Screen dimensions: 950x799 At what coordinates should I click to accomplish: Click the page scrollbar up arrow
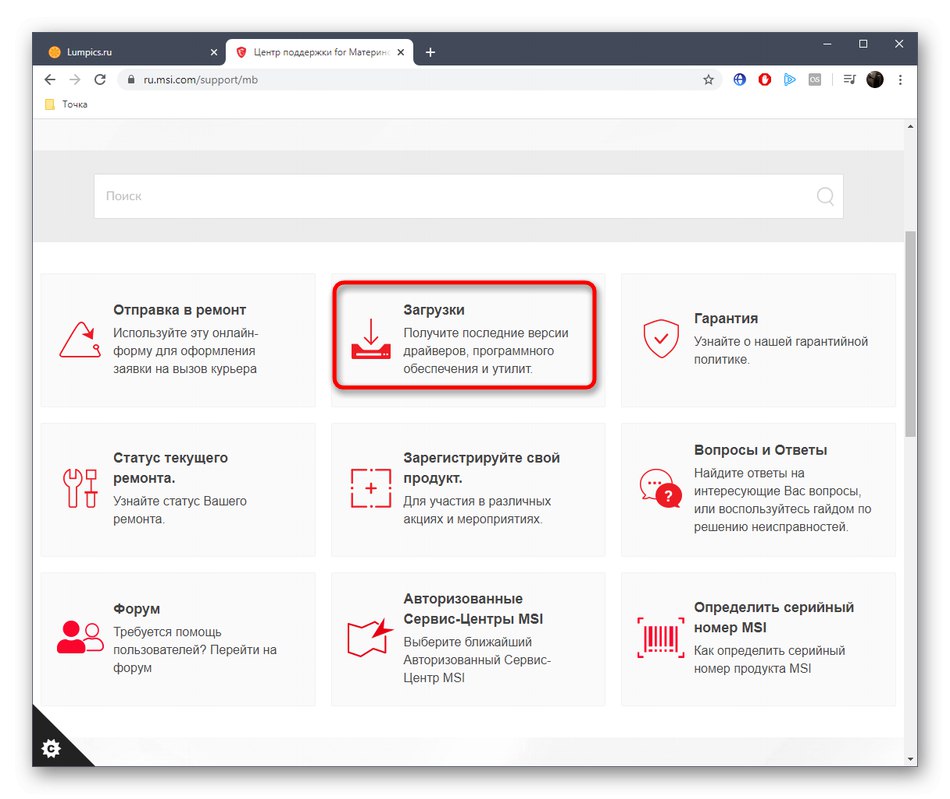(x=910, y=127)
